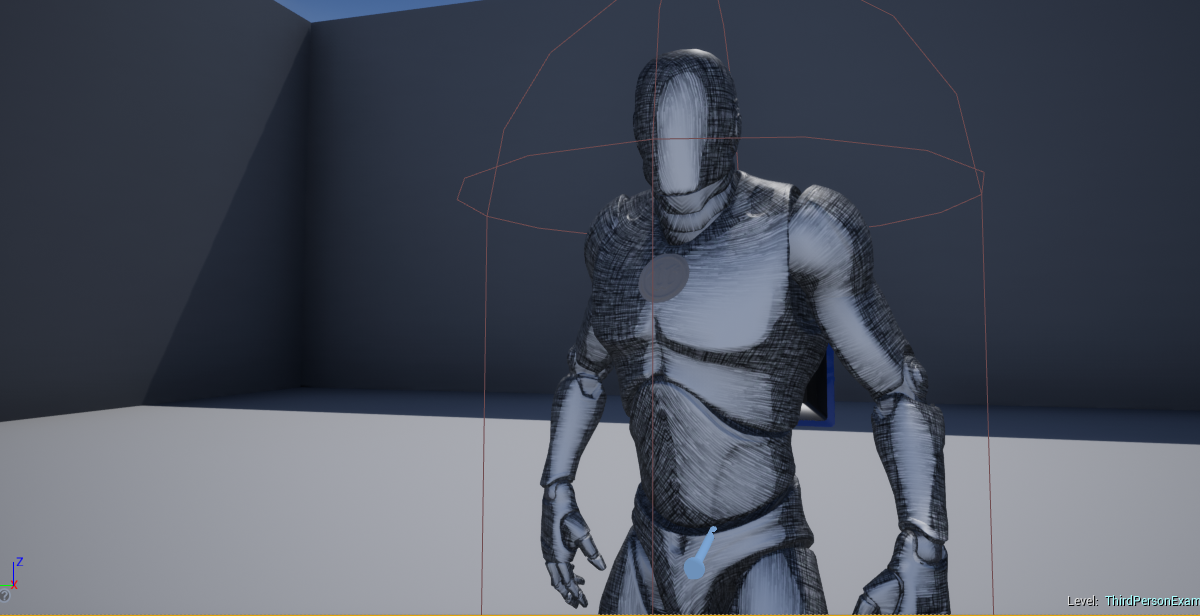Click the XYZ axis orientation indicator

point(14,573)
